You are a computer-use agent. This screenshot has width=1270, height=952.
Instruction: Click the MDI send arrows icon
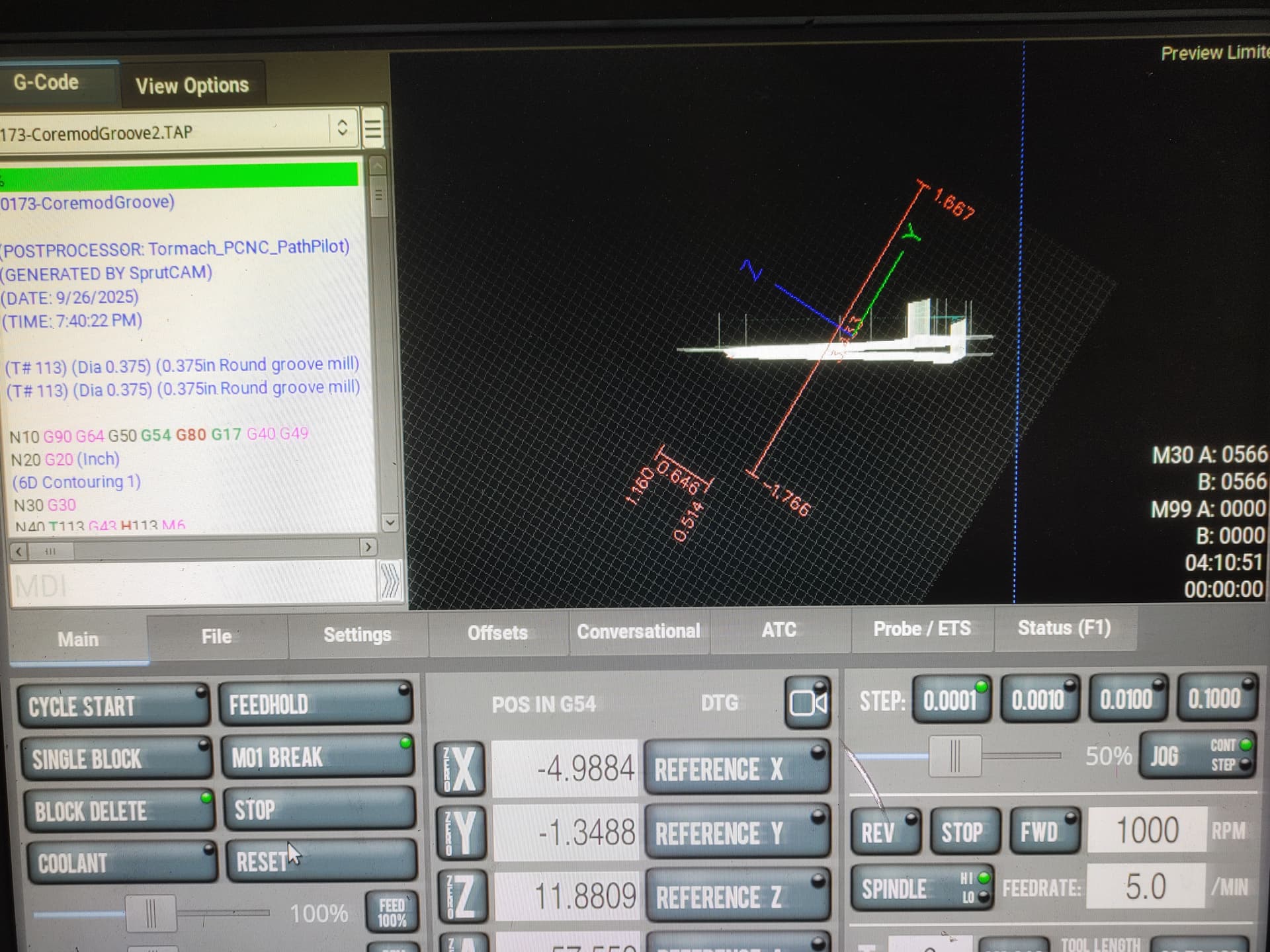pos(390,582)
